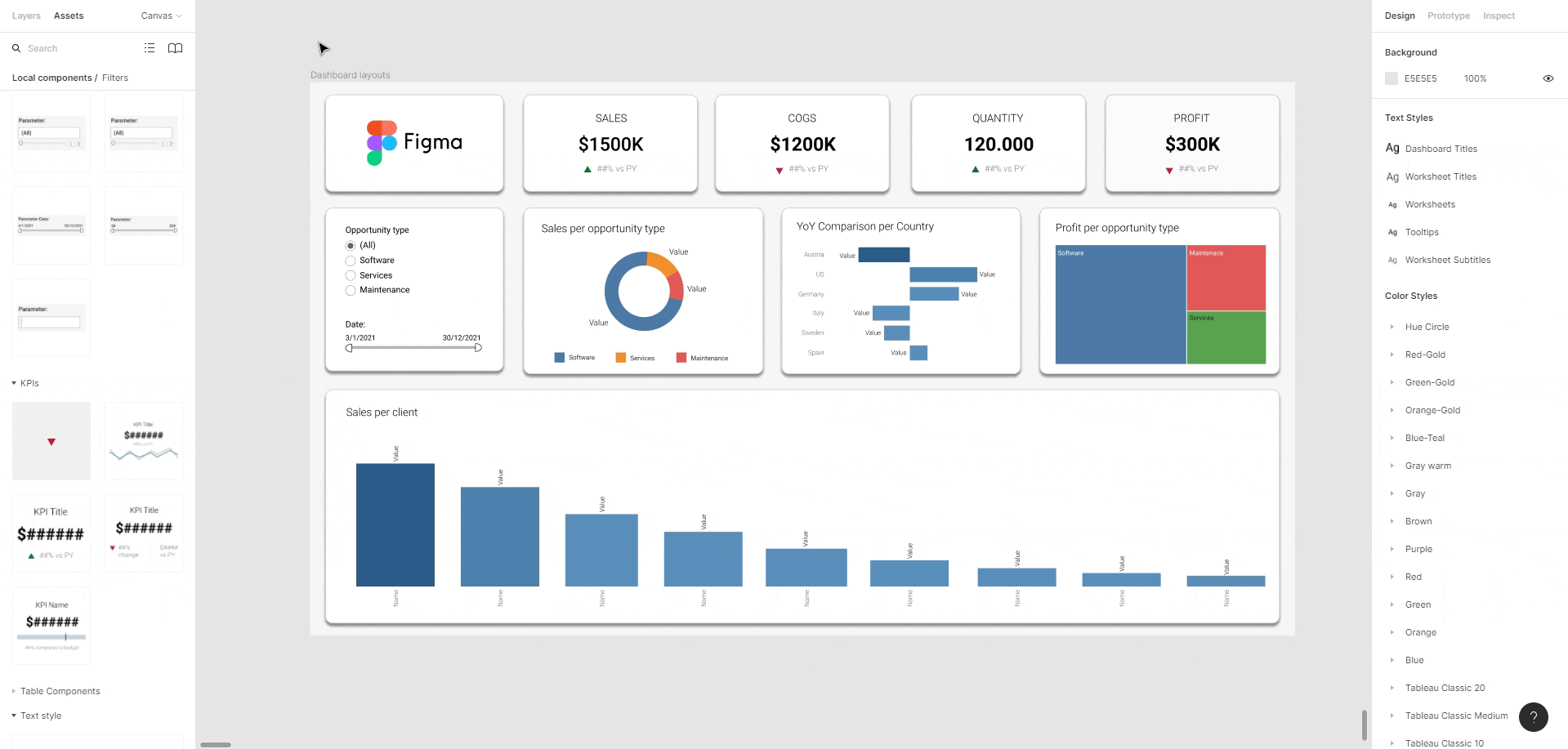Click the Tooltips text style Ag icon
Image resolution: width=1568 pixels, height=749 pixels.
tap(1392, 233)
